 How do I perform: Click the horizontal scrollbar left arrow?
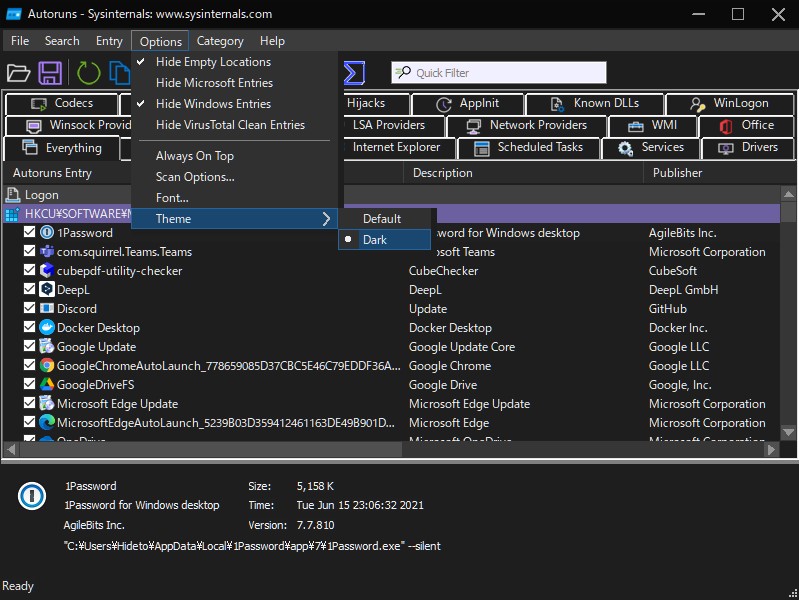11,450
